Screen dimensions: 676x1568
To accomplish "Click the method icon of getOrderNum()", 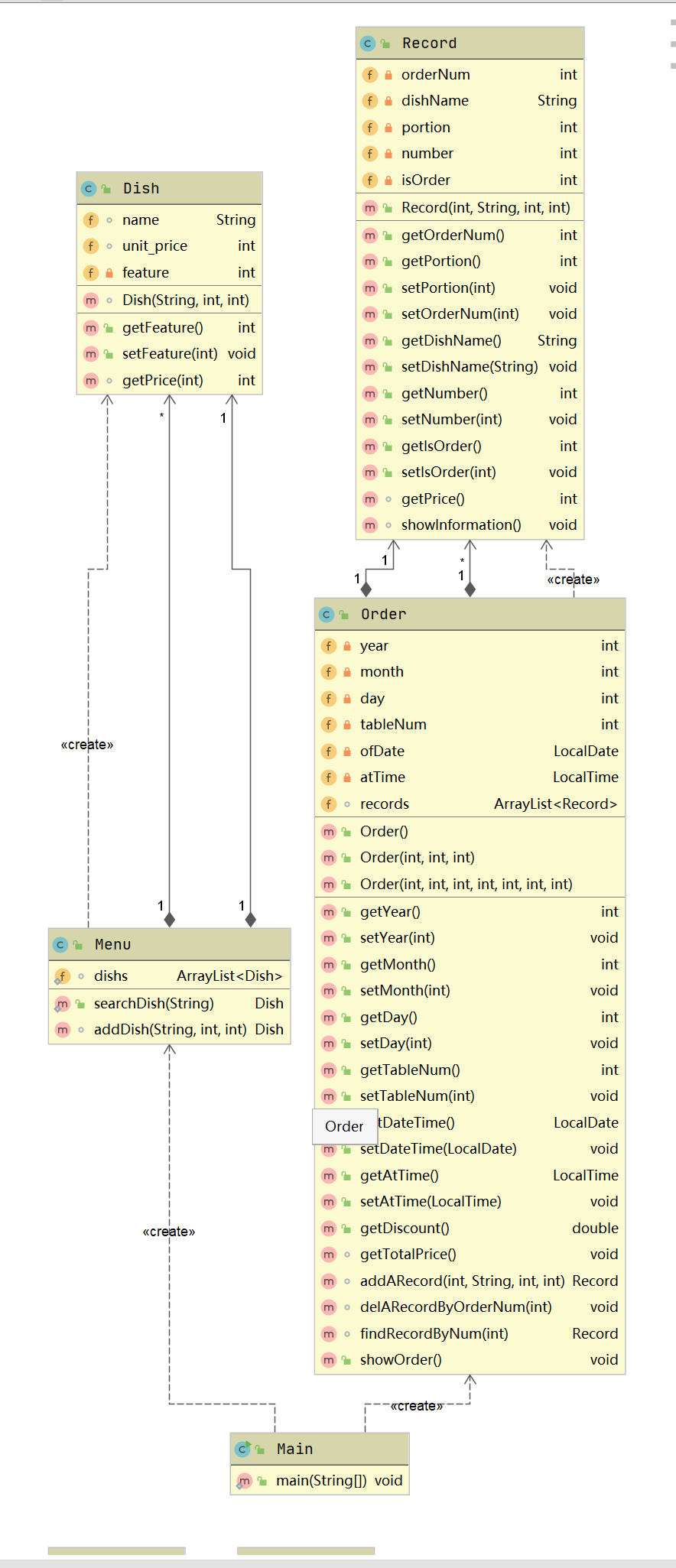I will click(x=370, y=235).
